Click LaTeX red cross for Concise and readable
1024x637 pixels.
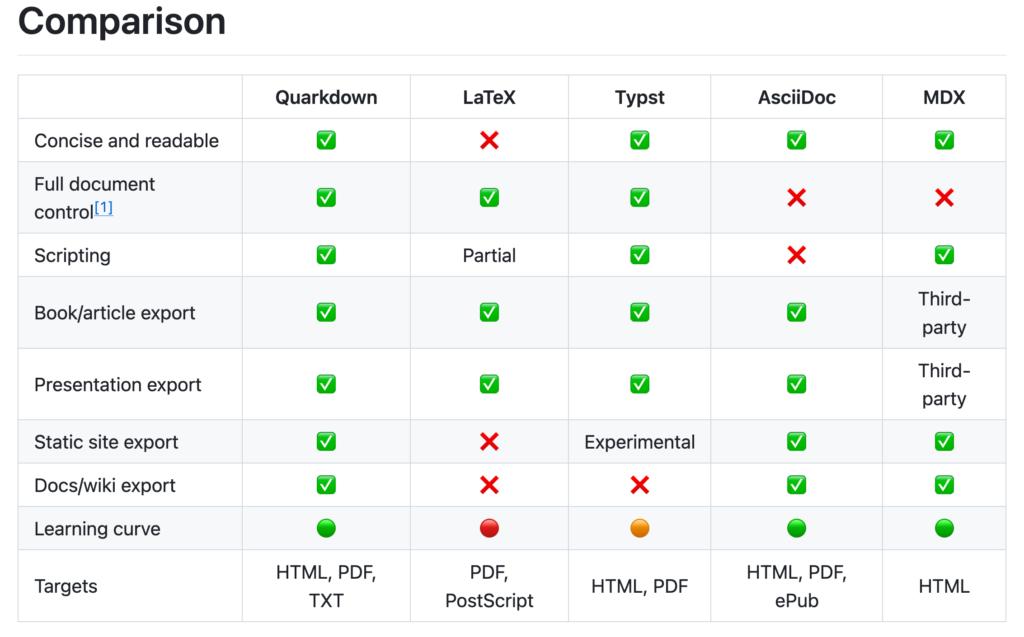tap(489, 141)
